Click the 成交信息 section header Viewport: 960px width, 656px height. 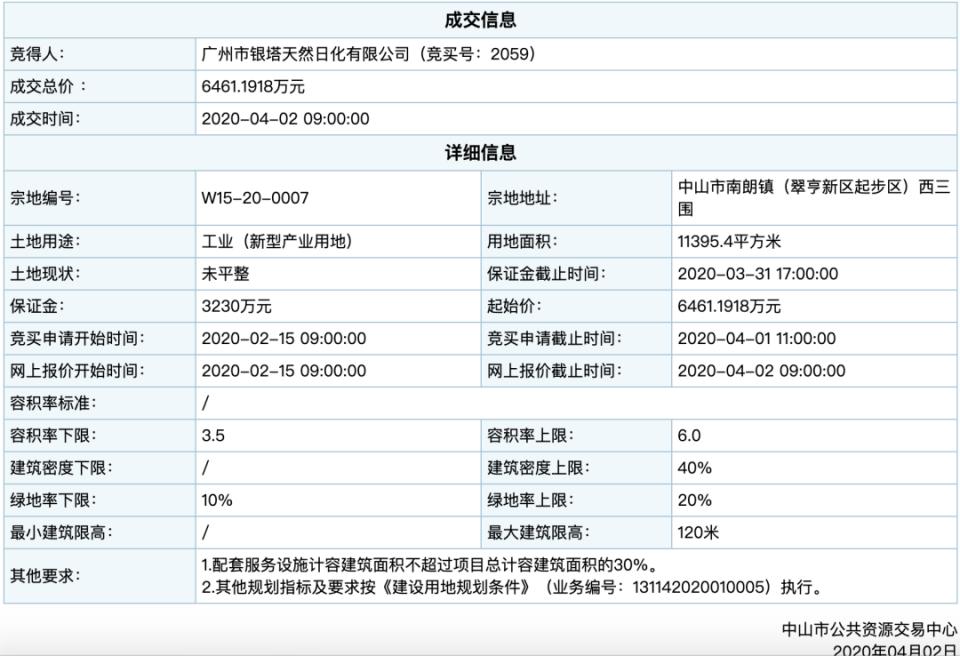480,18
